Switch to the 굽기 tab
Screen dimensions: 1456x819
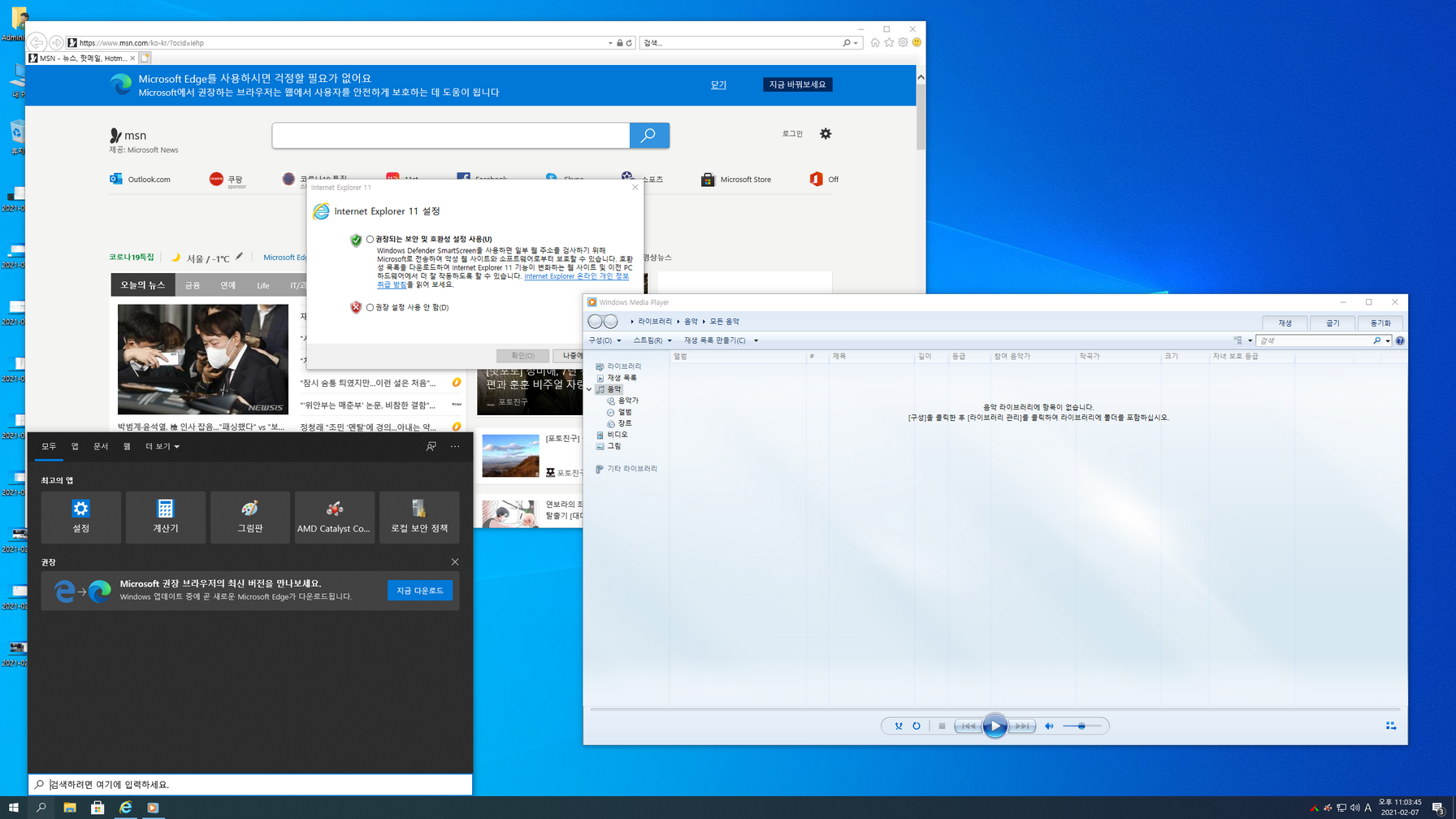[1332, 323]
